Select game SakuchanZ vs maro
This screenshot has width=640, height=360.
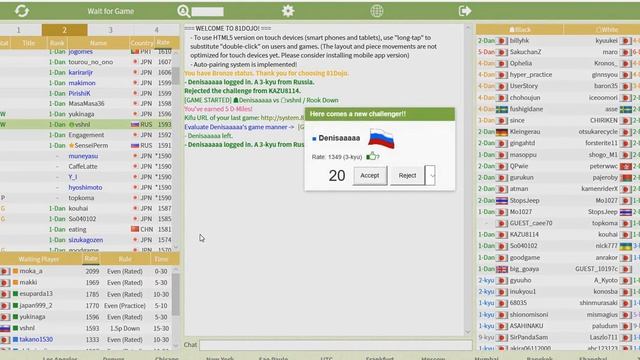(x=558, y=52)
